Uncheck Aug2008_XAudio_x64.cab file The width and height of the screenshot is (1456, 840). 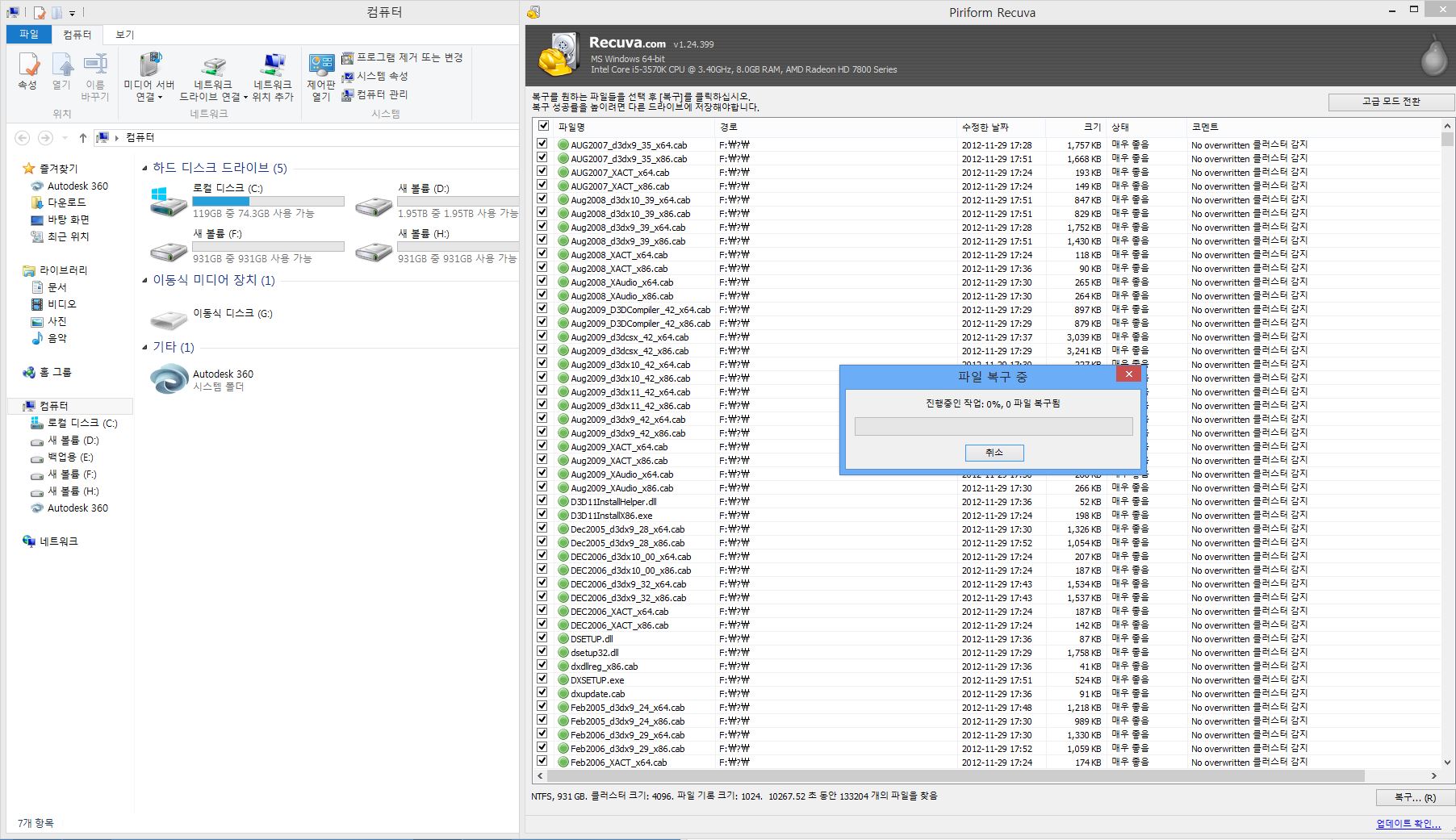click(542, 281)
